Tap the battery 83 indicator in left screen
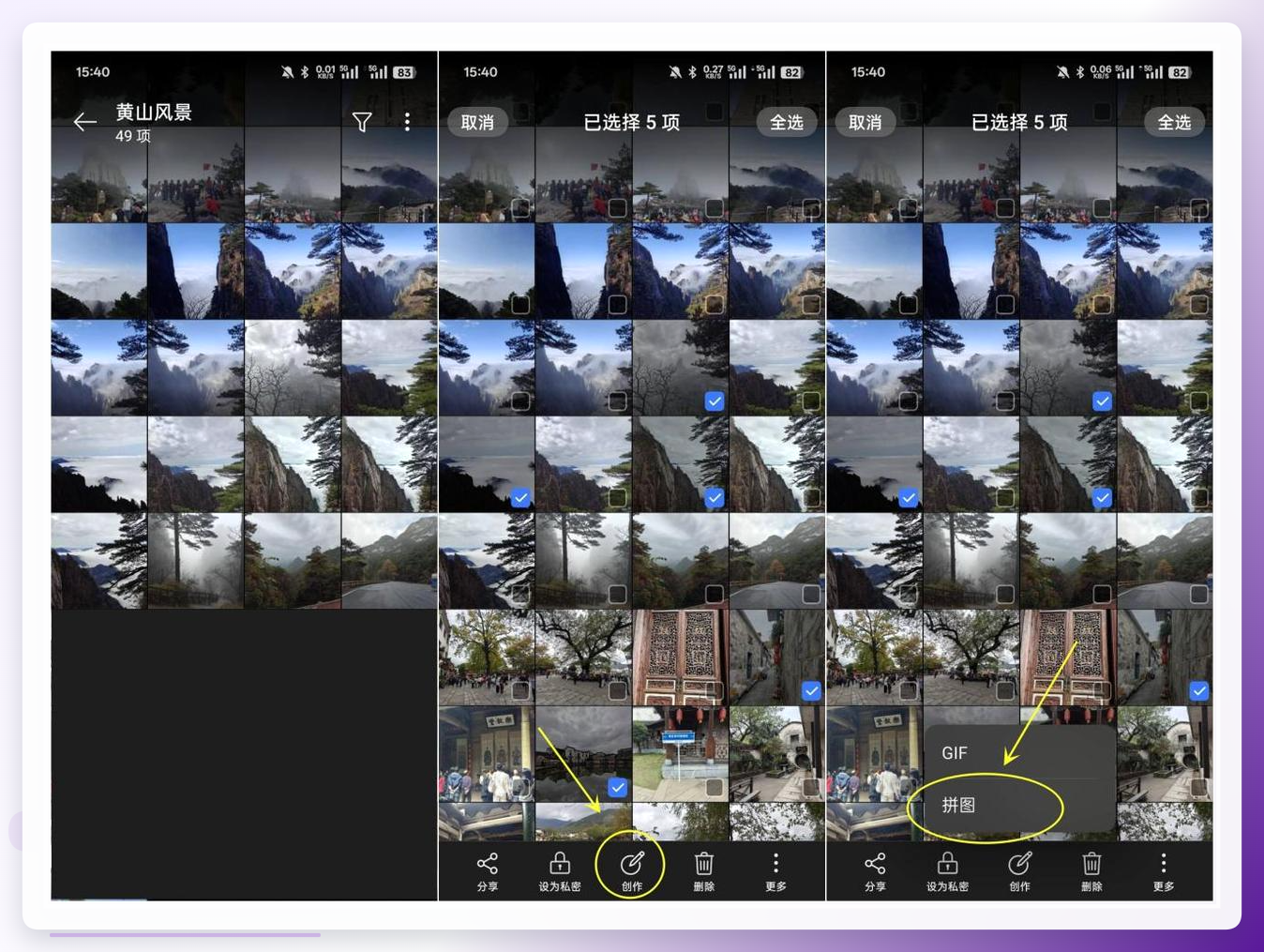 [x=404, y=72]
